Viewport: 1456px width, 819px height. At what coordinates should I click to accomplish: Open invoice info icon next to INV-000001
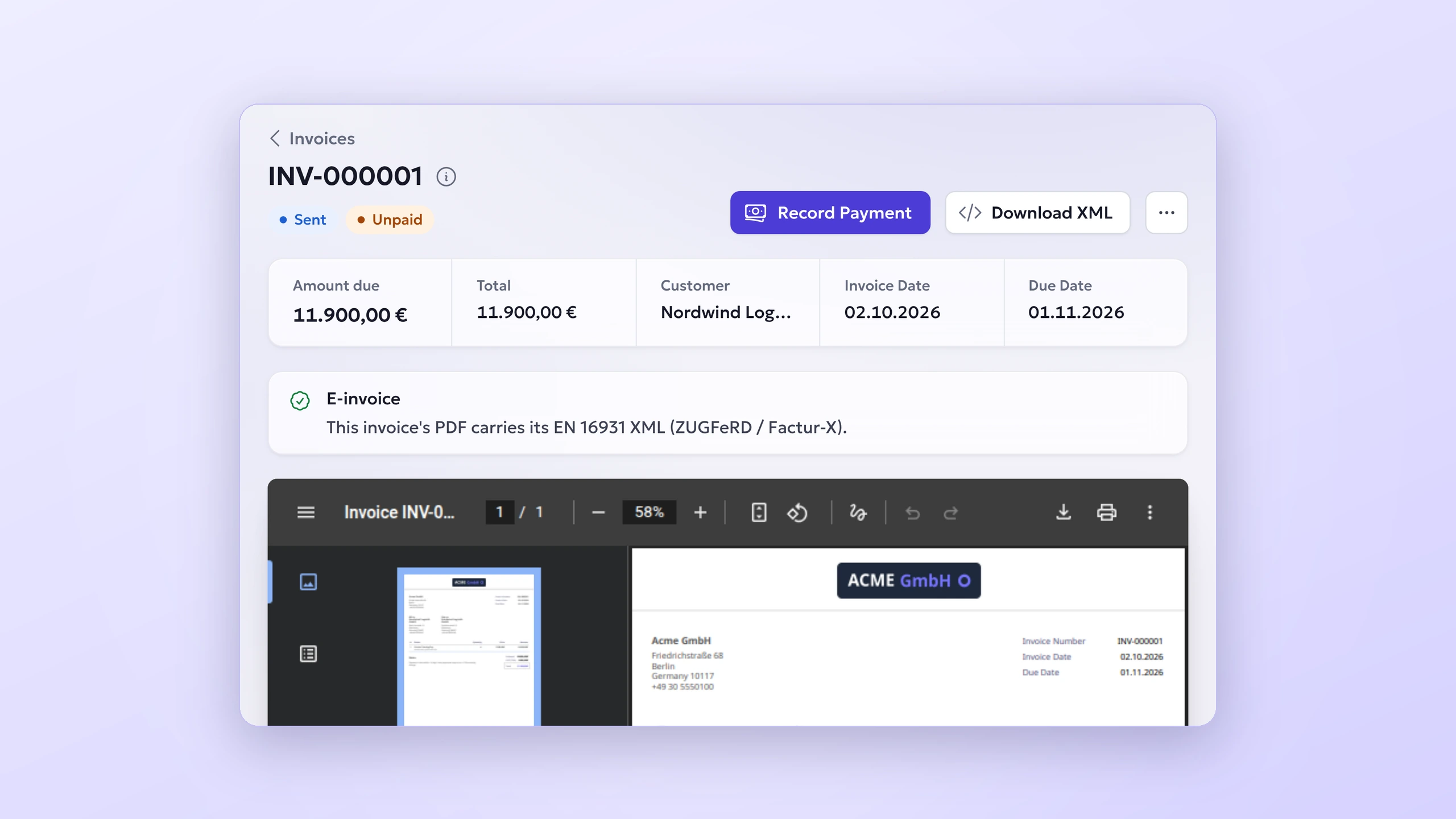(x=446, y=177)
